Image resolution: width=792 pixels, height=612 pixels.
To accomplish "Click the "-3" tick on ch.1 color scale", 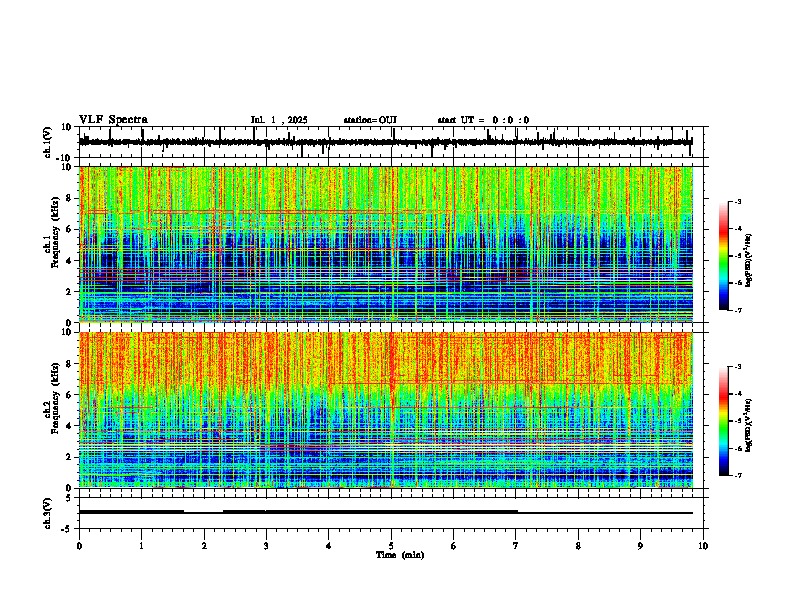I will pyautogui.click(x=737, y=201).
